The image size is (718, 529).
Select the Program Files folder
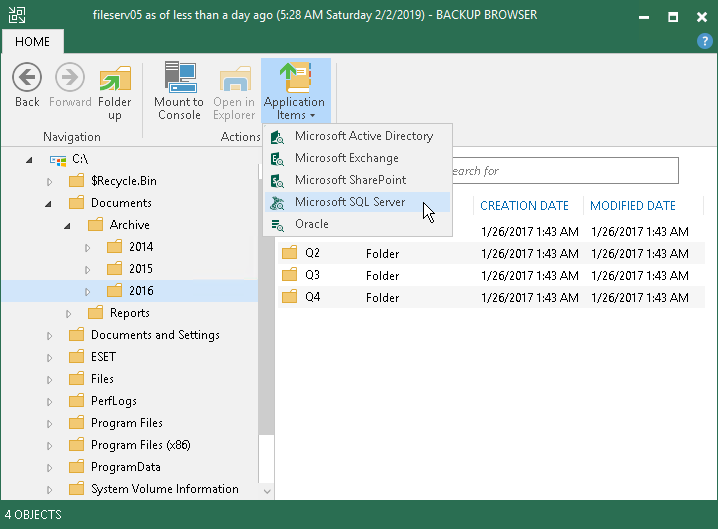(126, 423)
